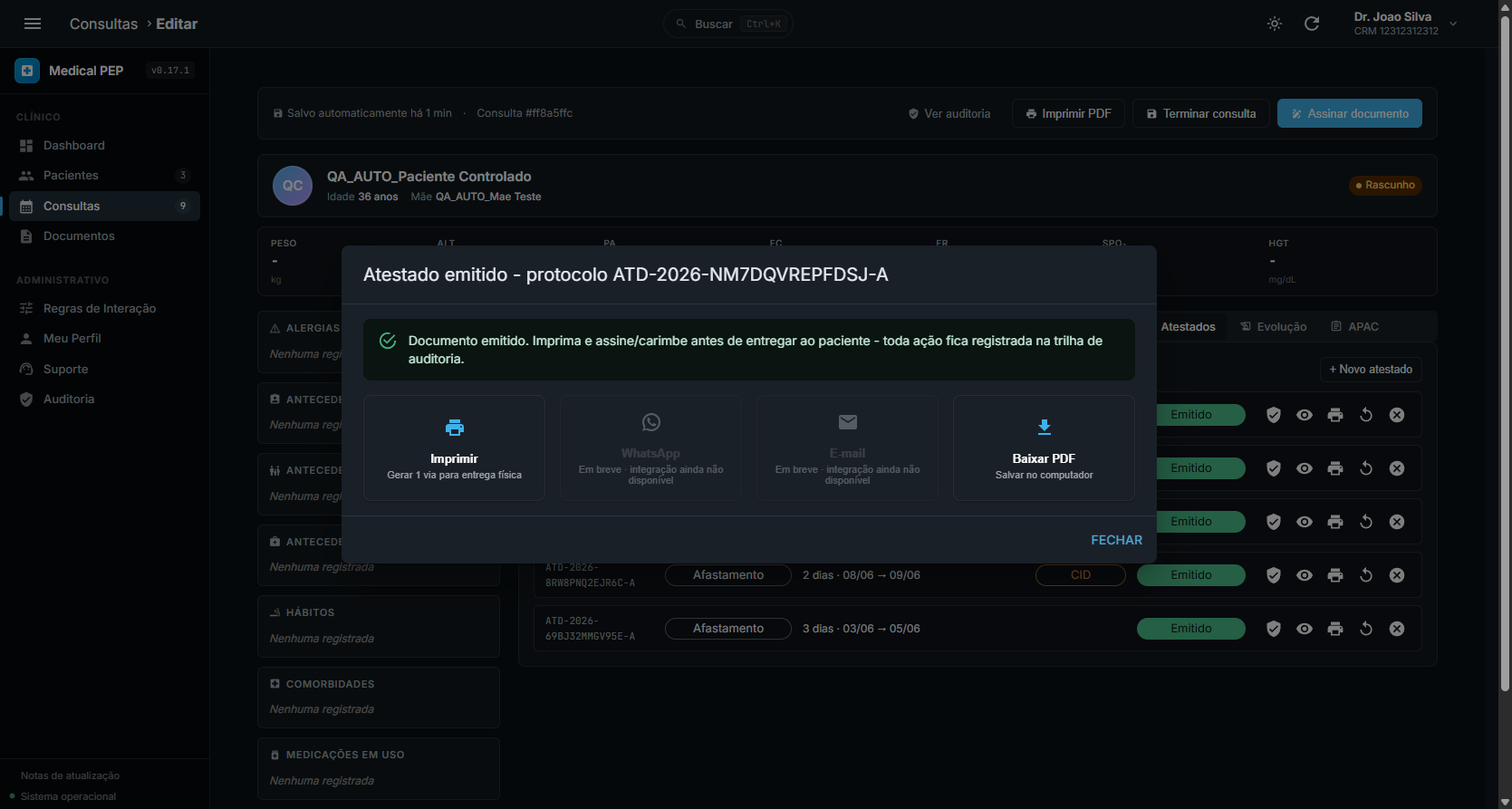The height and width of the screenshot is (809, 1512).
Task: Open Meu Perfil in the sidebar
Action: click(x=104, y=338)
